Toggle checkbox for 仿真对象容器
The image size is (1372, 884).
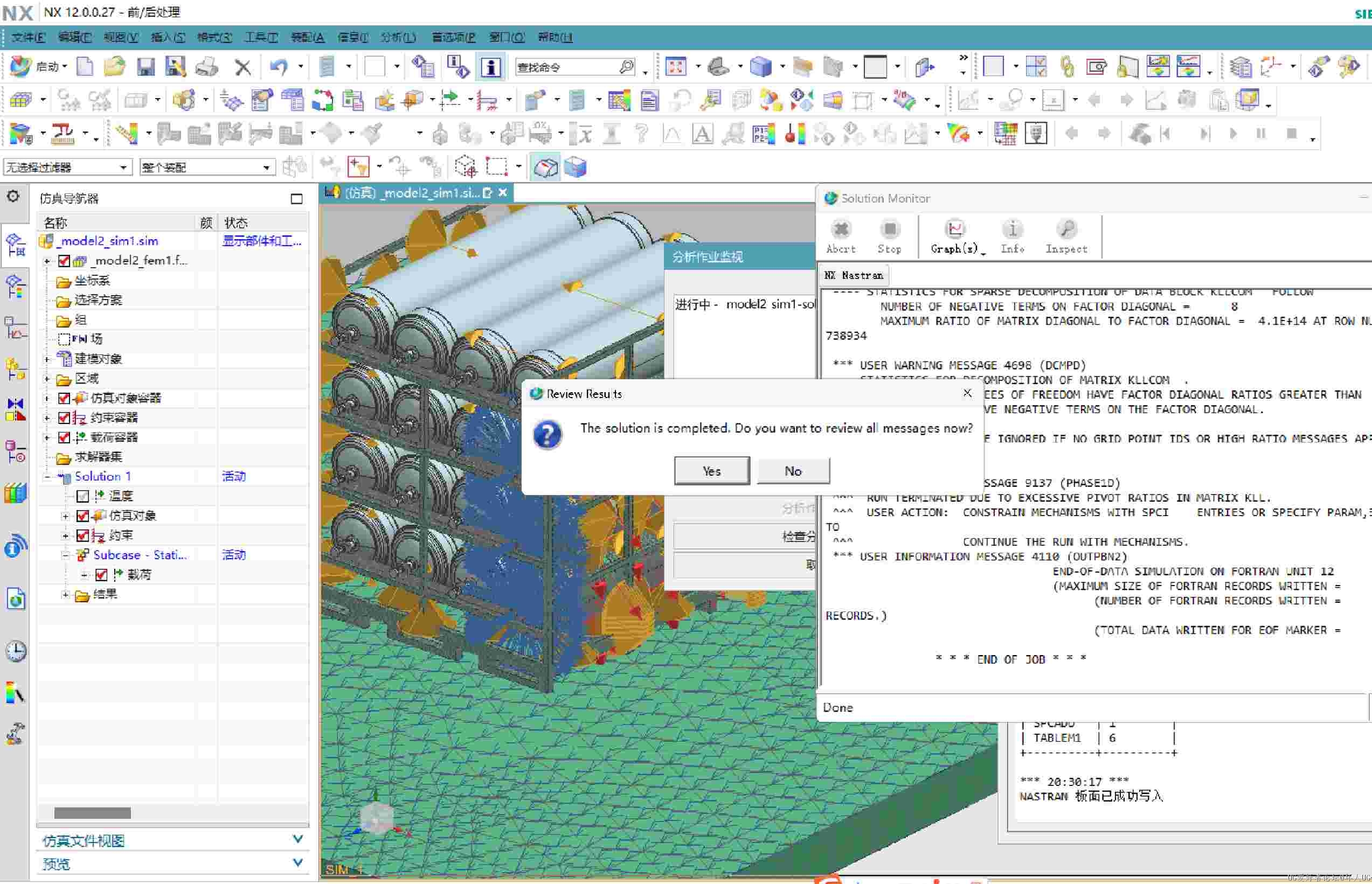click(64, 399)
